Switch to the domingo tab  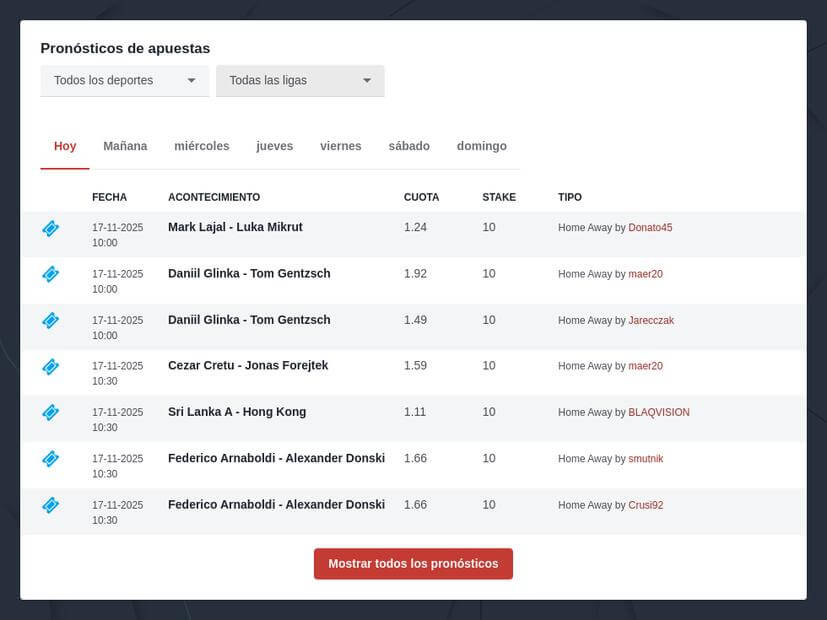pyautogui.click(x=481, y=145)
